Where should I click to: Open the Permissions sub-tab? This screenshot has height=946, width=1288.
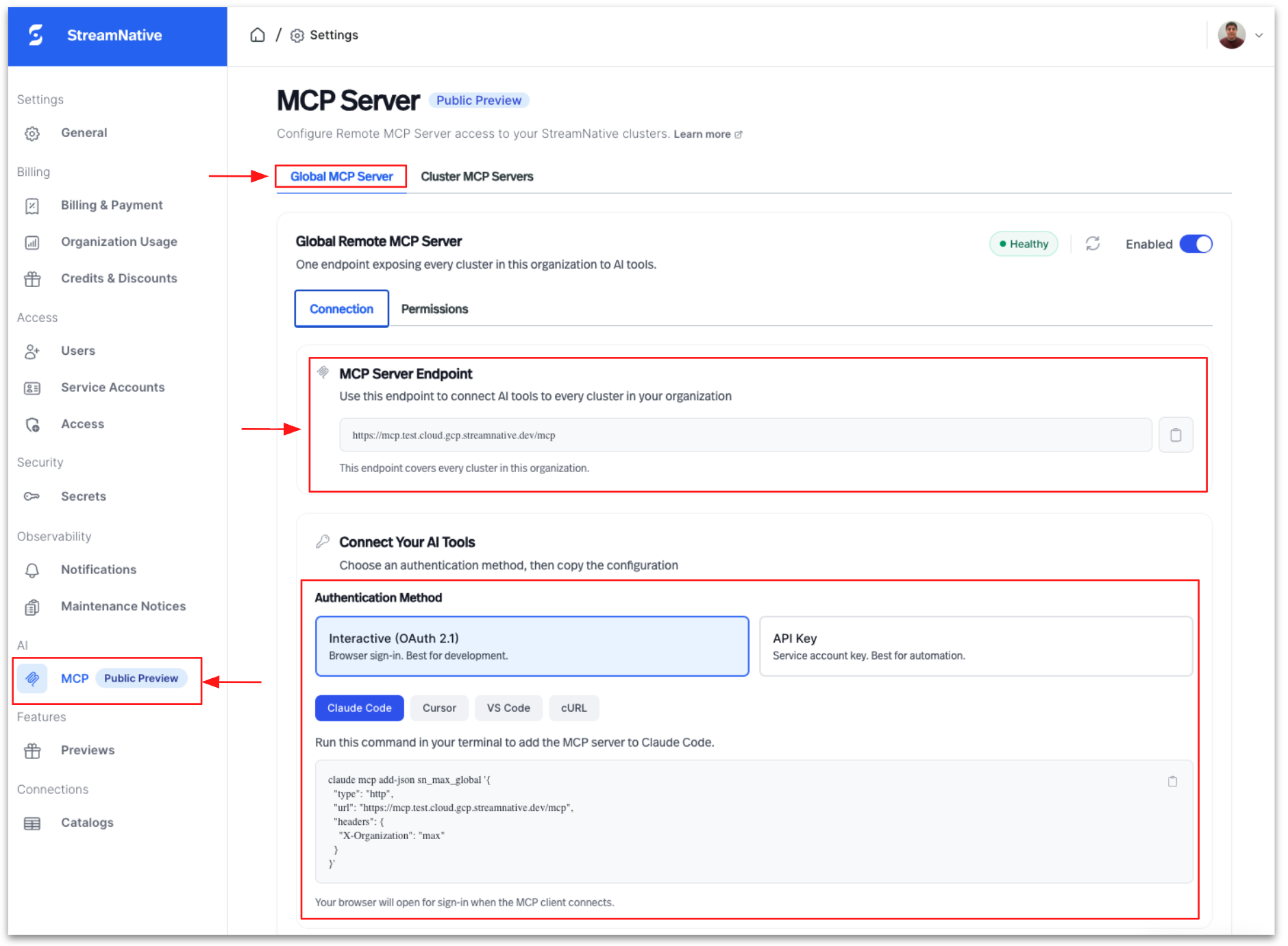pos(434,309)
